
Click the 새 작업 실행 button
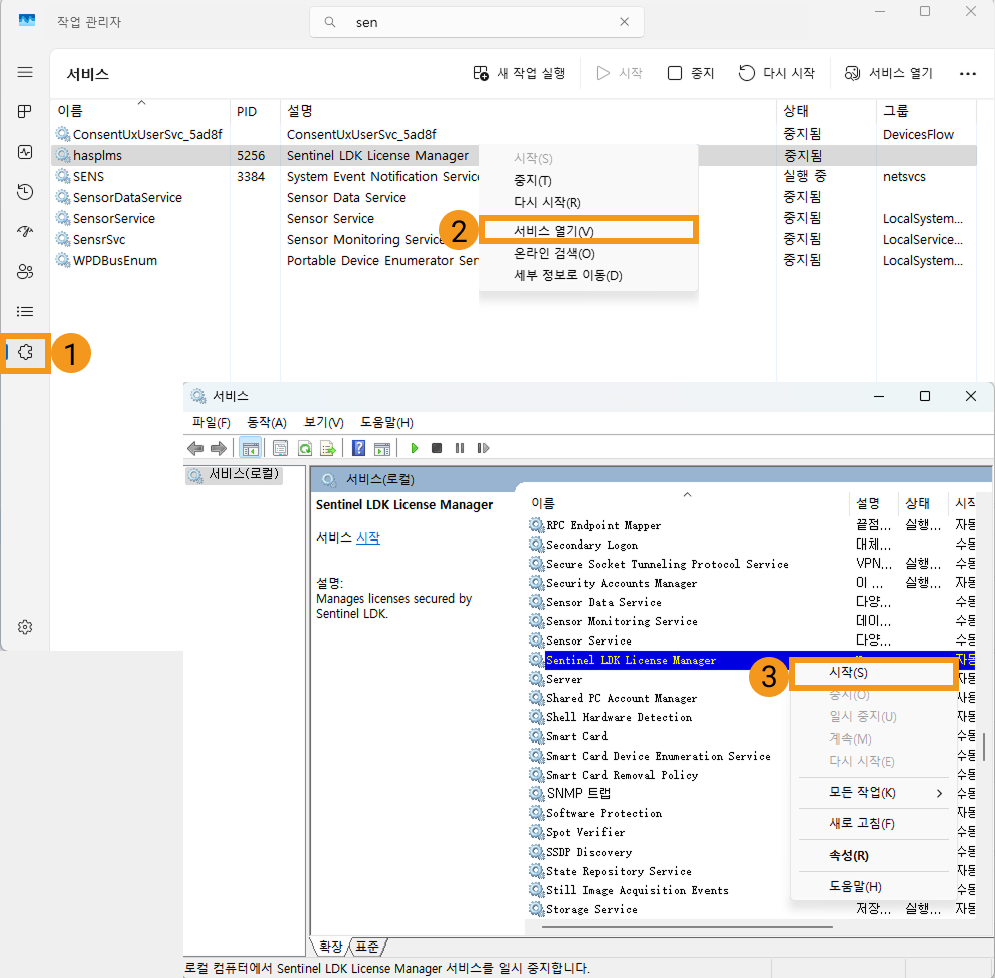click(x=519, y=73)
